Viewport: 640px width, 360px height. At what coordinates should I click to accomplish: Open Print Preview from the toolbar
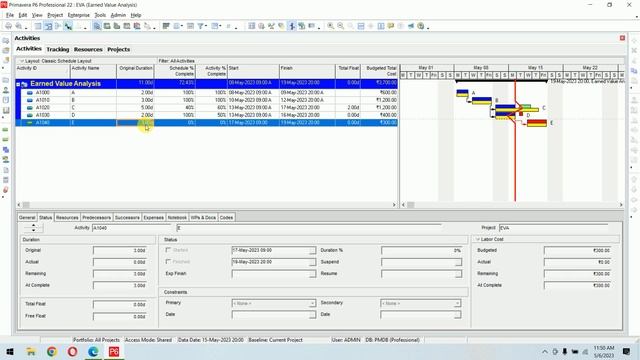[x=19, y=26]
